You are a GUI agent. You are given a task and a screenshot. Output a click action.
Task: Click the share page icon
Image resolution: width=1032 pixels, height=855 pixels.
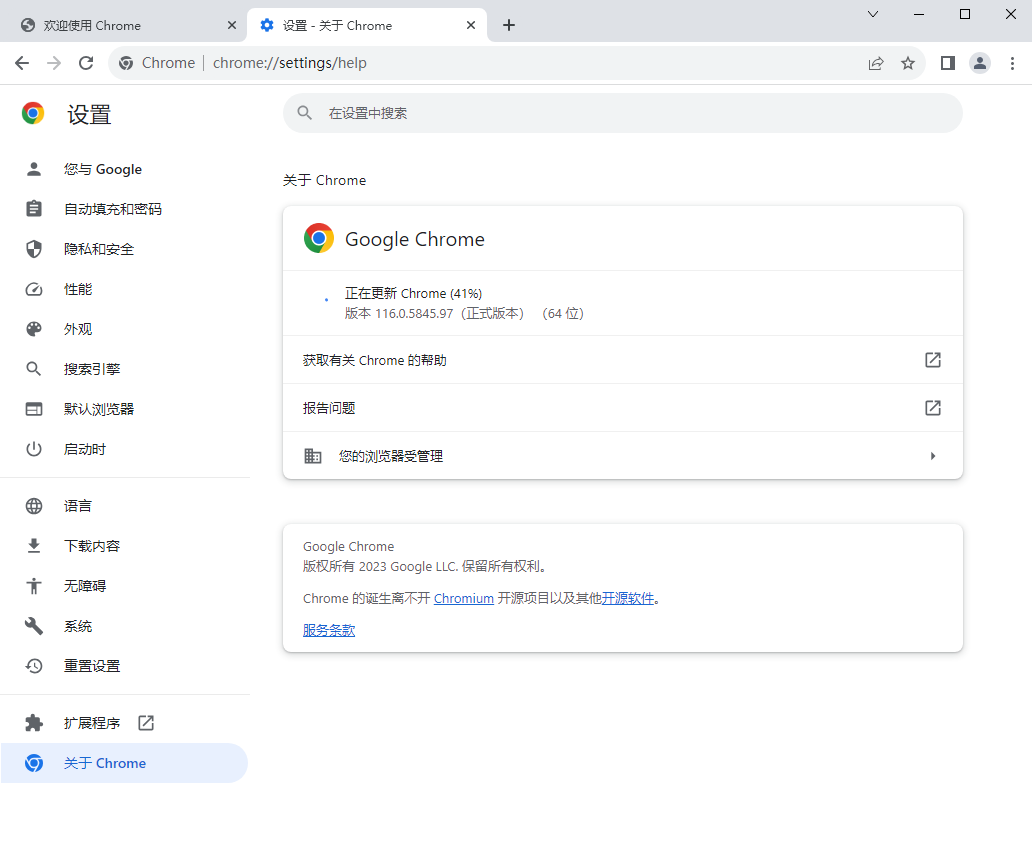pos(876,63)
